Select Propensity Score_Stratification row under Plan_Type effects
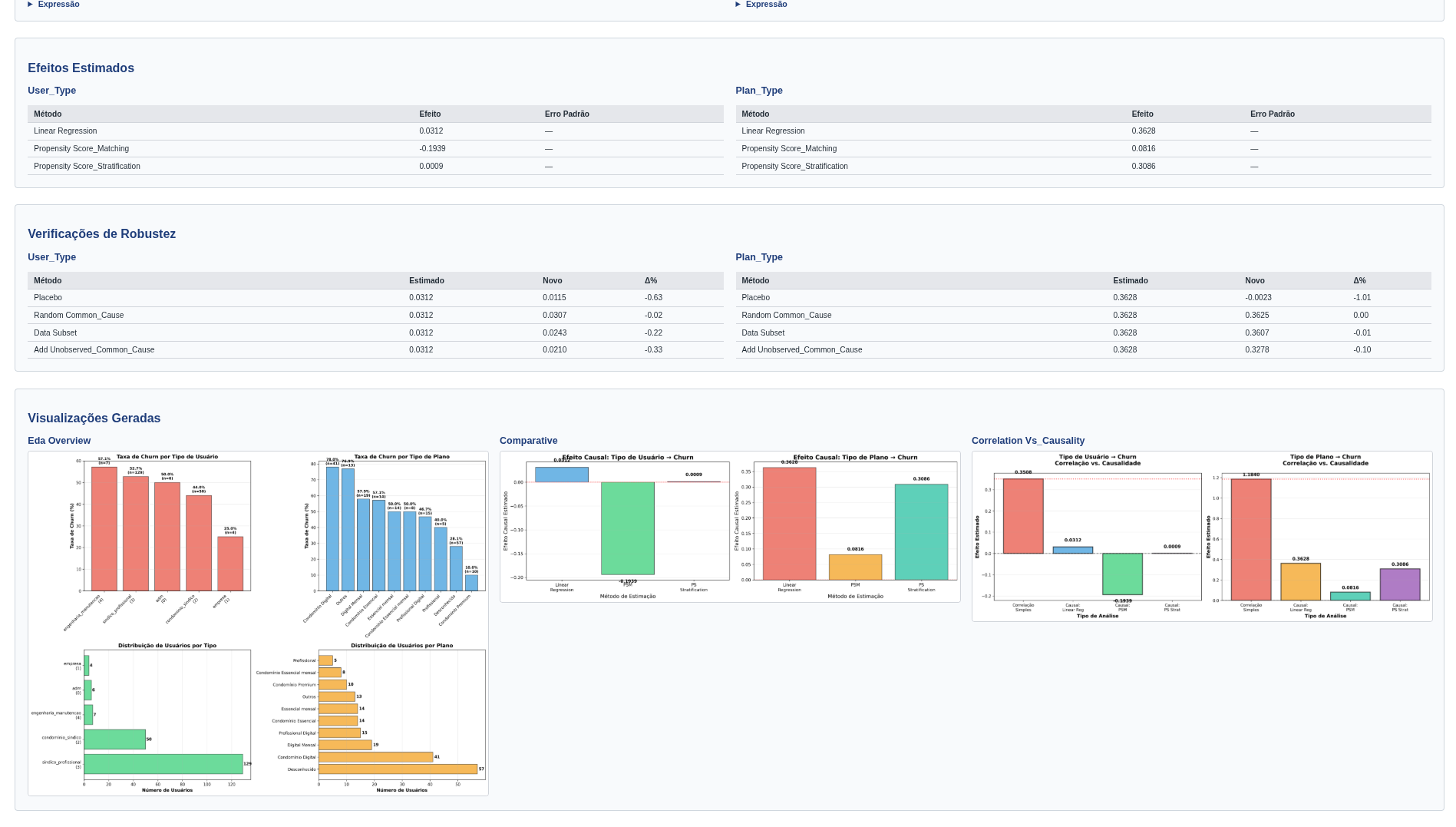 click(x=794, y=167)
